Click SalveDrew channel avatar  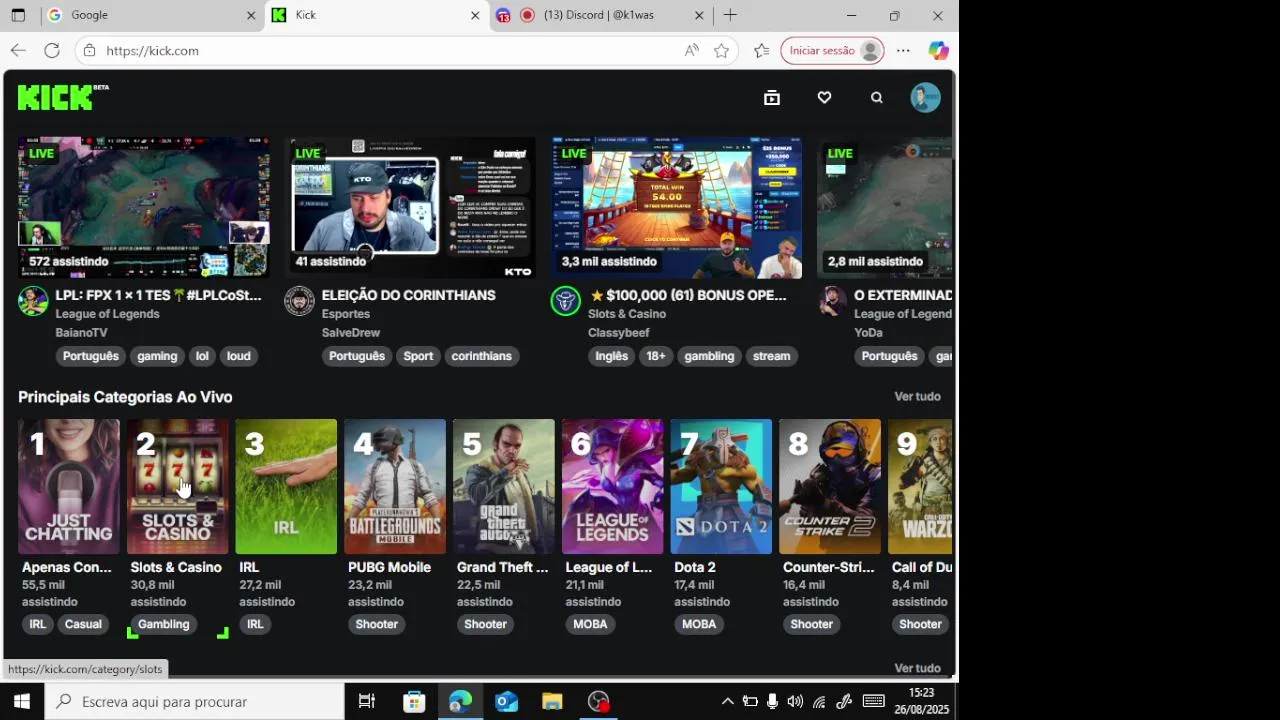click(x=299, y=301)
